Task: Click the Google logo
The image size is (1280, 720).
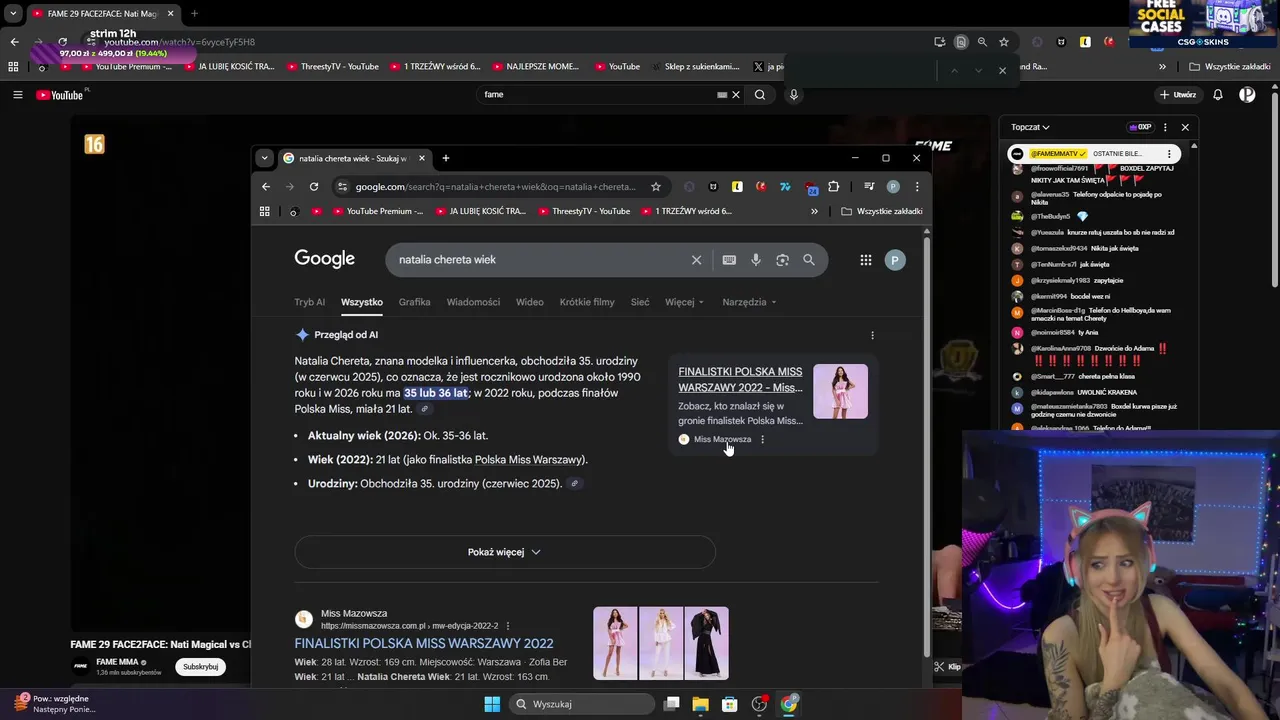Action: (x=325, y=259)
